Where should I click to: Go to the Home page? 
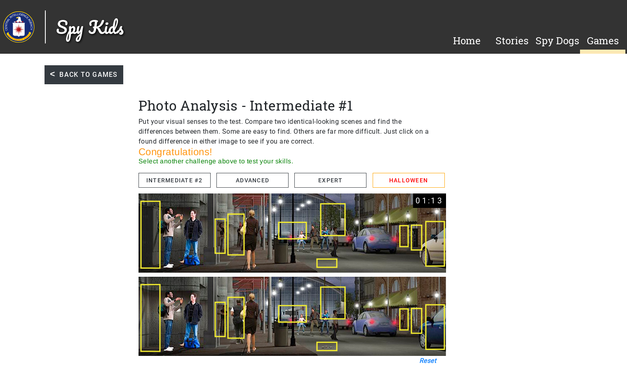pyautogui.click(x=466, y=41)
